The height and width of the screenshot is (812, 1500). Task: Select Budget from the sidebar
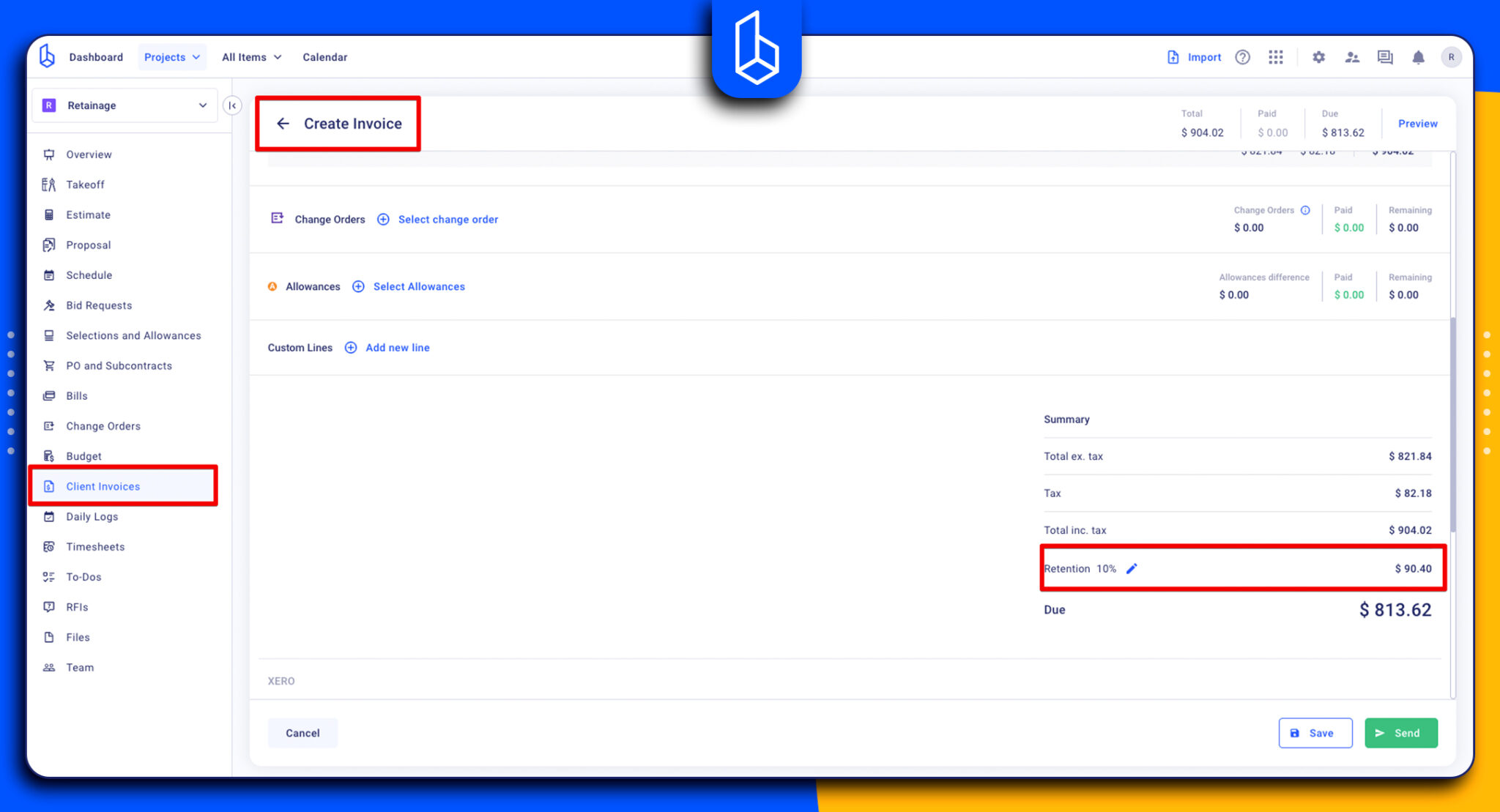click(x=83, y=456)
